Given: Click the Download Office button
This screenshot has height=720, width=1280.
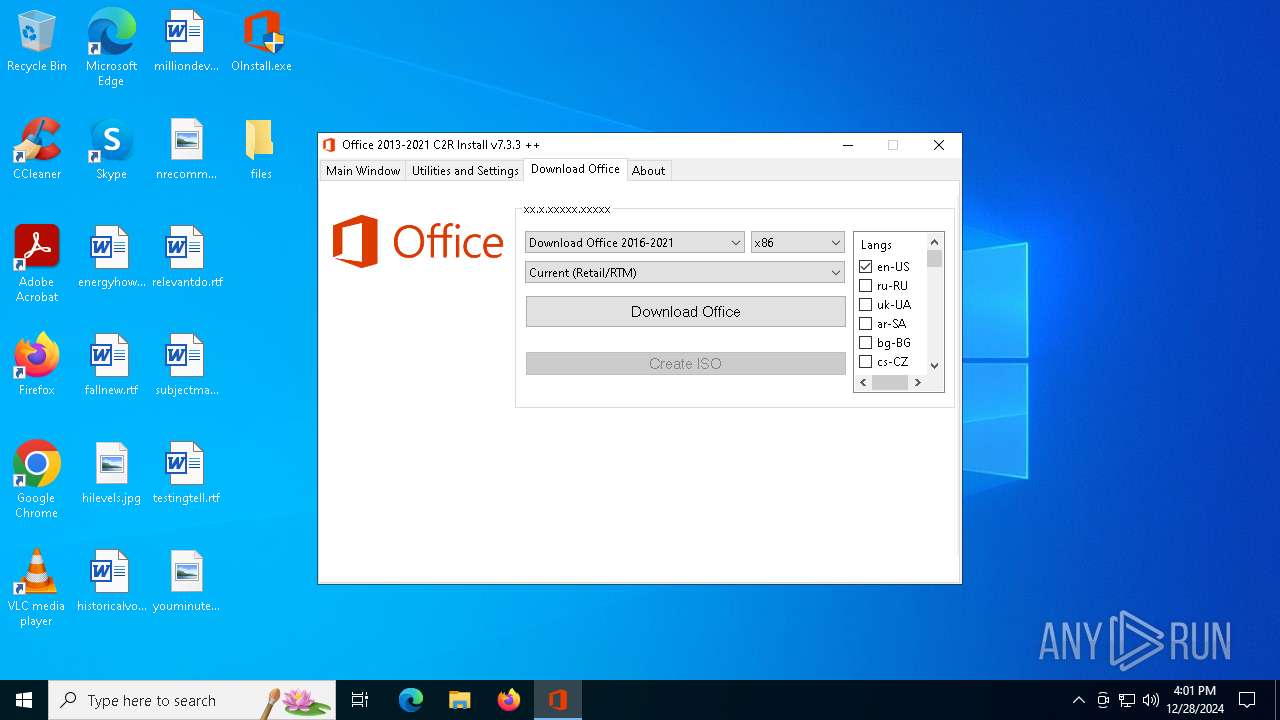Looking at the screenshot, I should pos(686,312).
